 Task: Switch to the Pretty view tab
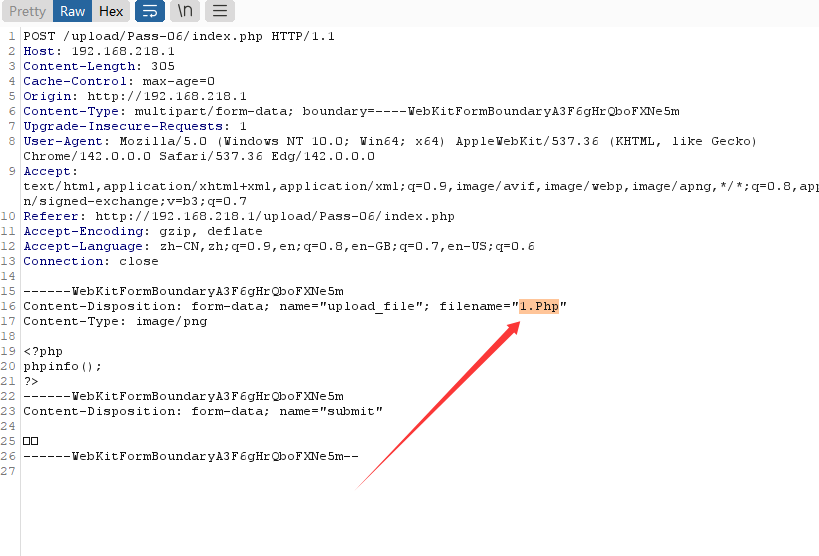[x=27, y=11]
